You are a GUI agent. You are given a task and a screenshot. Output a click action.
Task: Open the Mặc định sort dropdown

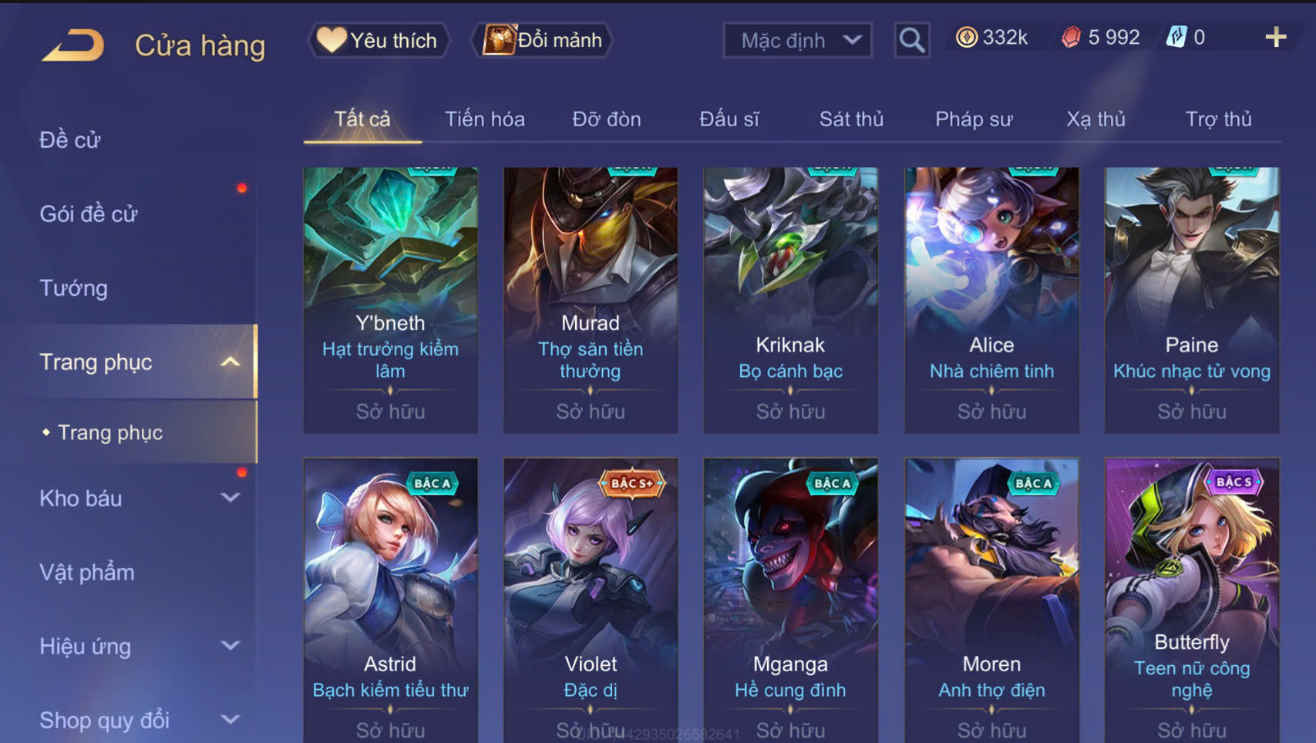(x=797, y=40)
